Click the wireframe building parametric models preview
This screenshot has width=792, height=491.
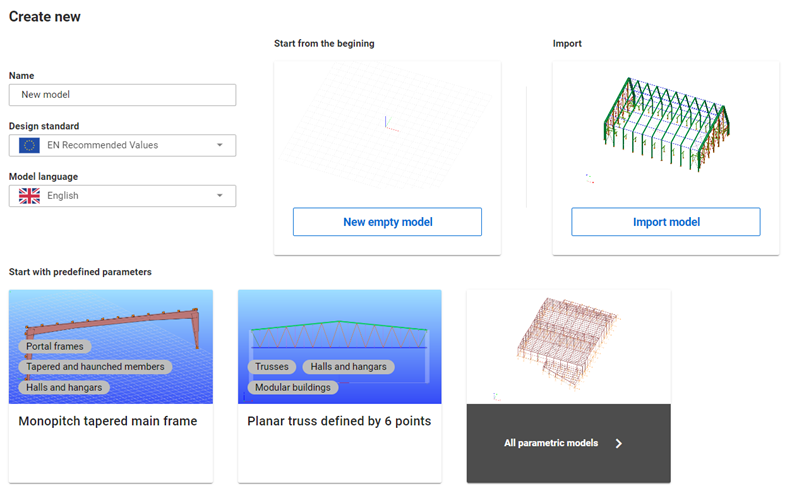tap(569, 347)
